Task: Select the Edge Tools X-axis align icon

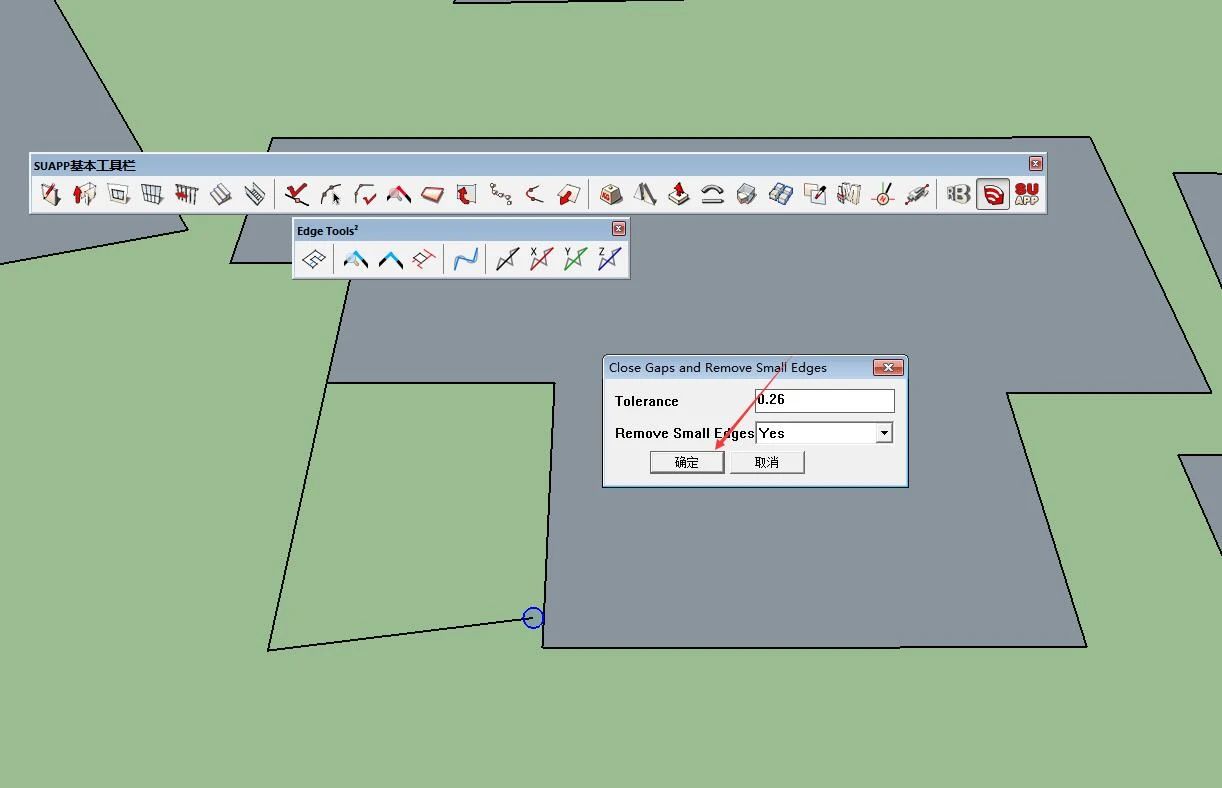Action: coord(541,259)
